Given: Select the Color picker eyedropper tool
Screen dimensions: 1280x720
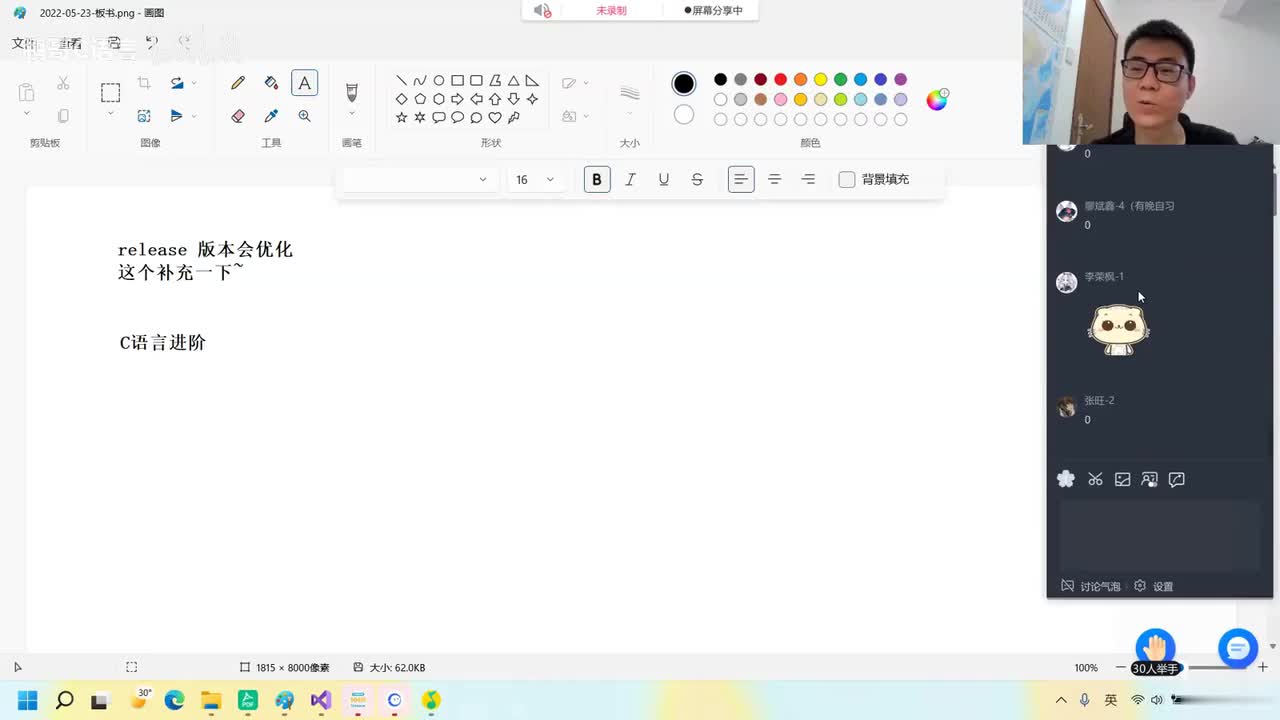Looking at the screenshot, I should [271, 116].
